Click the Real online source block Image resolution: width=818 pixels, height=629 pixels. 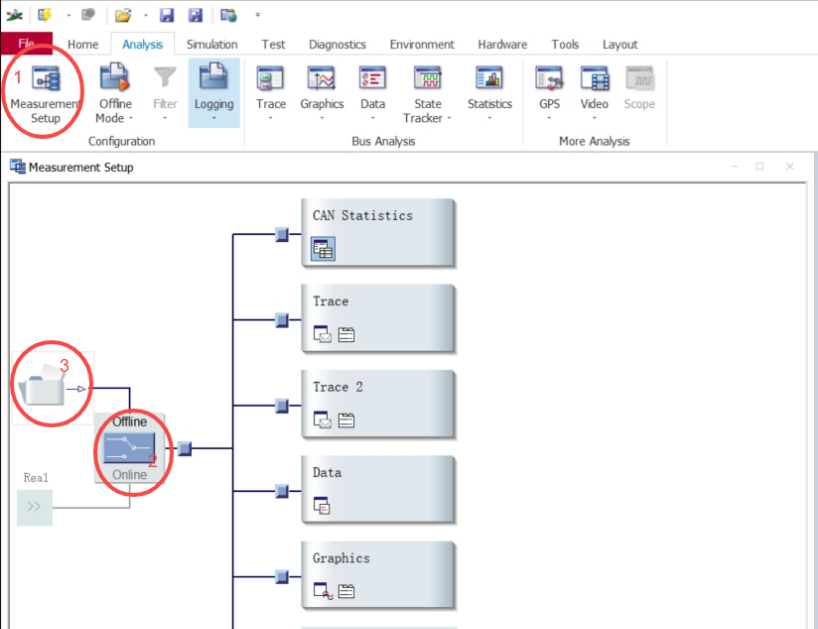pos(34,507)
